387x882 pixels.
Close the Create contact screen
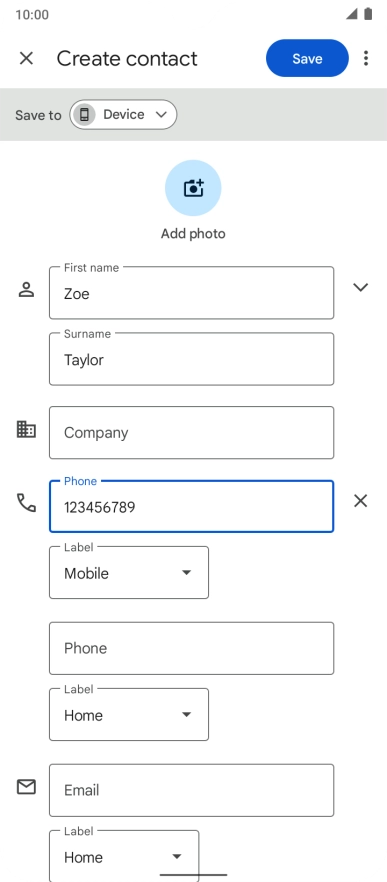(26, 58)
